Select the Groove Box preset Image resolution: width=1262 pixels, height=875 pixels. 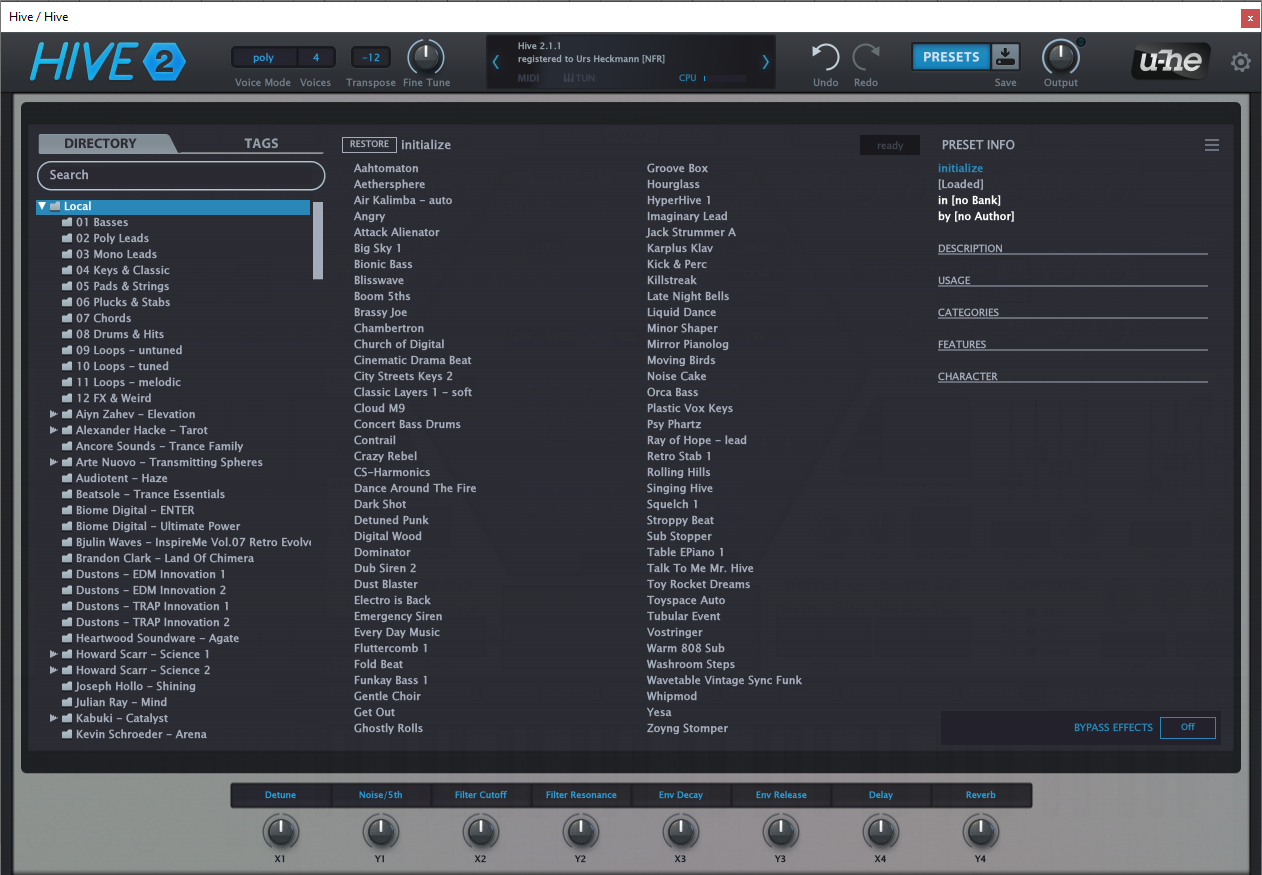(x=677, y=168)
